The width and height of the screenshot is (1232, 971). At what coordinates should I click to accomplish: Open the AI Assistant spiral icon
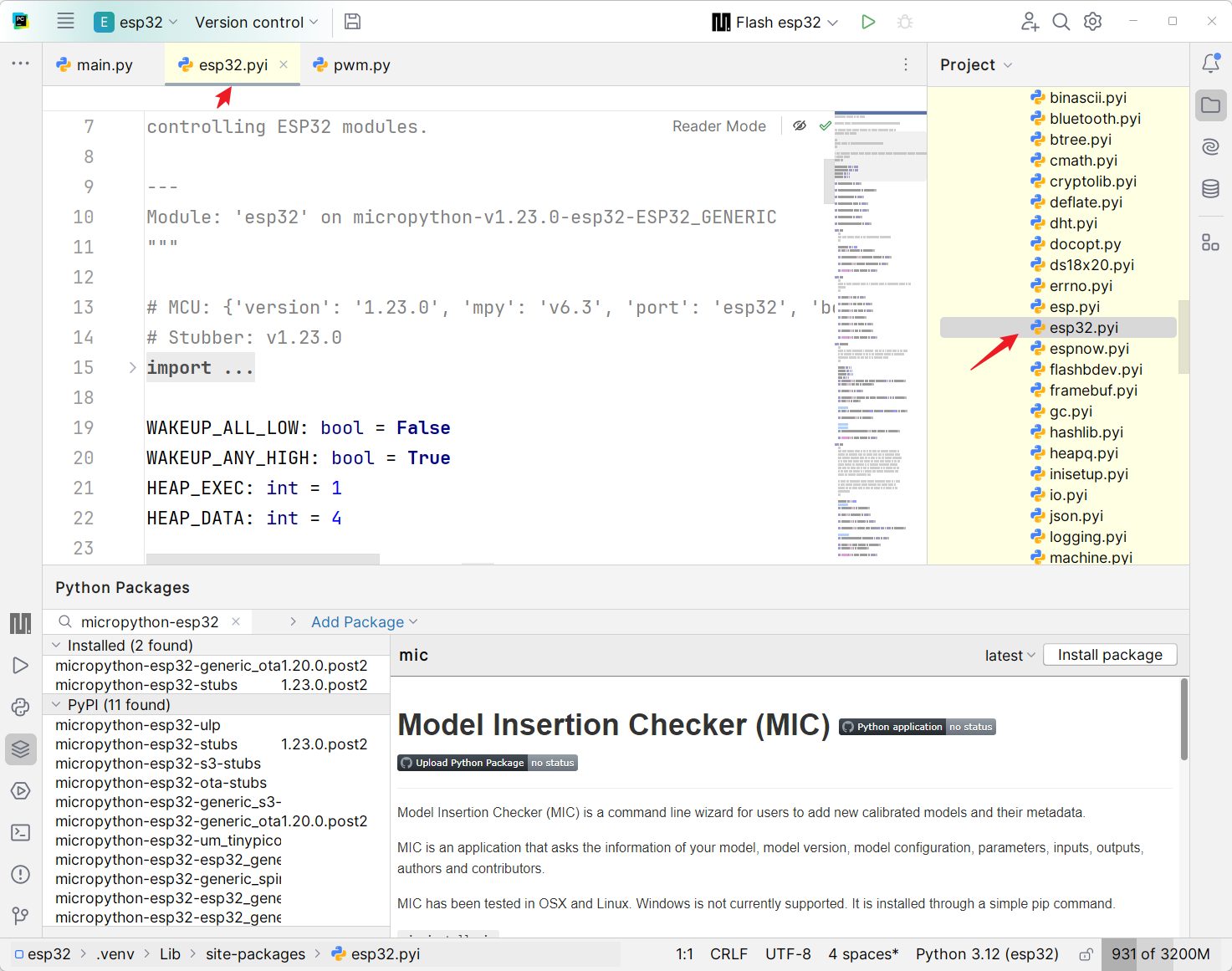[x=1210, y=147]
